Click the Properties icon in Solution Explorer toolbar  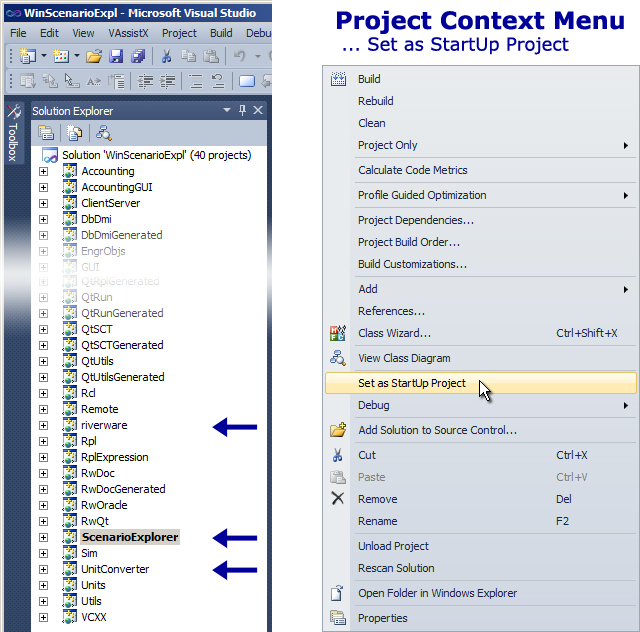pos(46,133)
